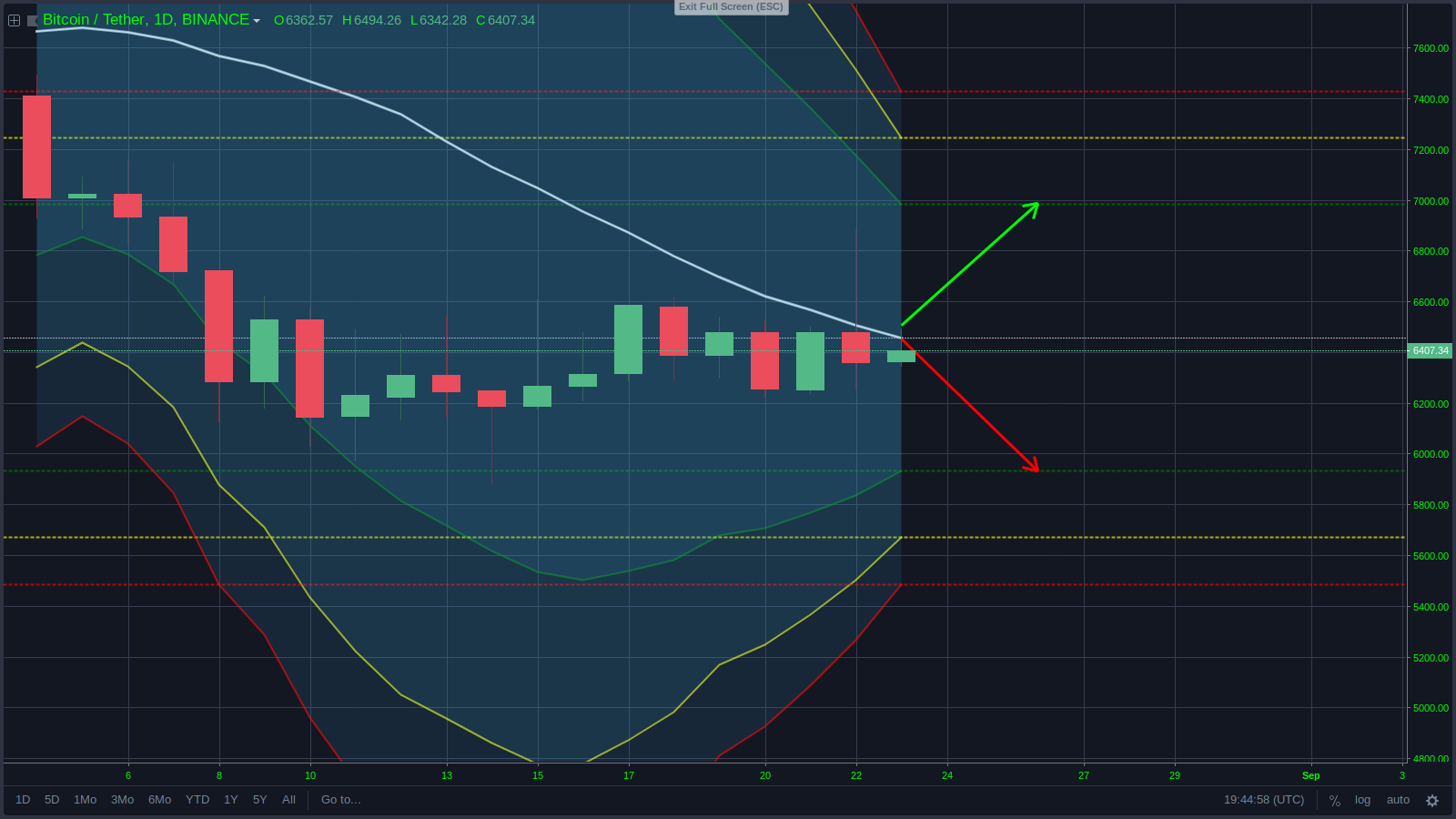Open the chart settings gear
The width and height of the screenshot is (1456, 819).
(1432, 801)
